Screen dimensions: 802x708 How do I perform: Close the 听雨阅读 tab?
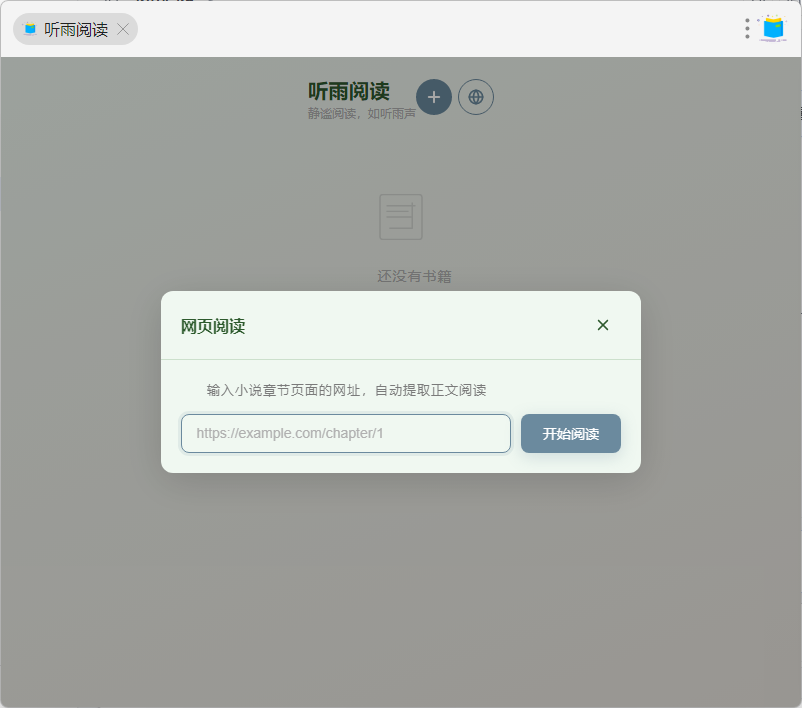123,29
